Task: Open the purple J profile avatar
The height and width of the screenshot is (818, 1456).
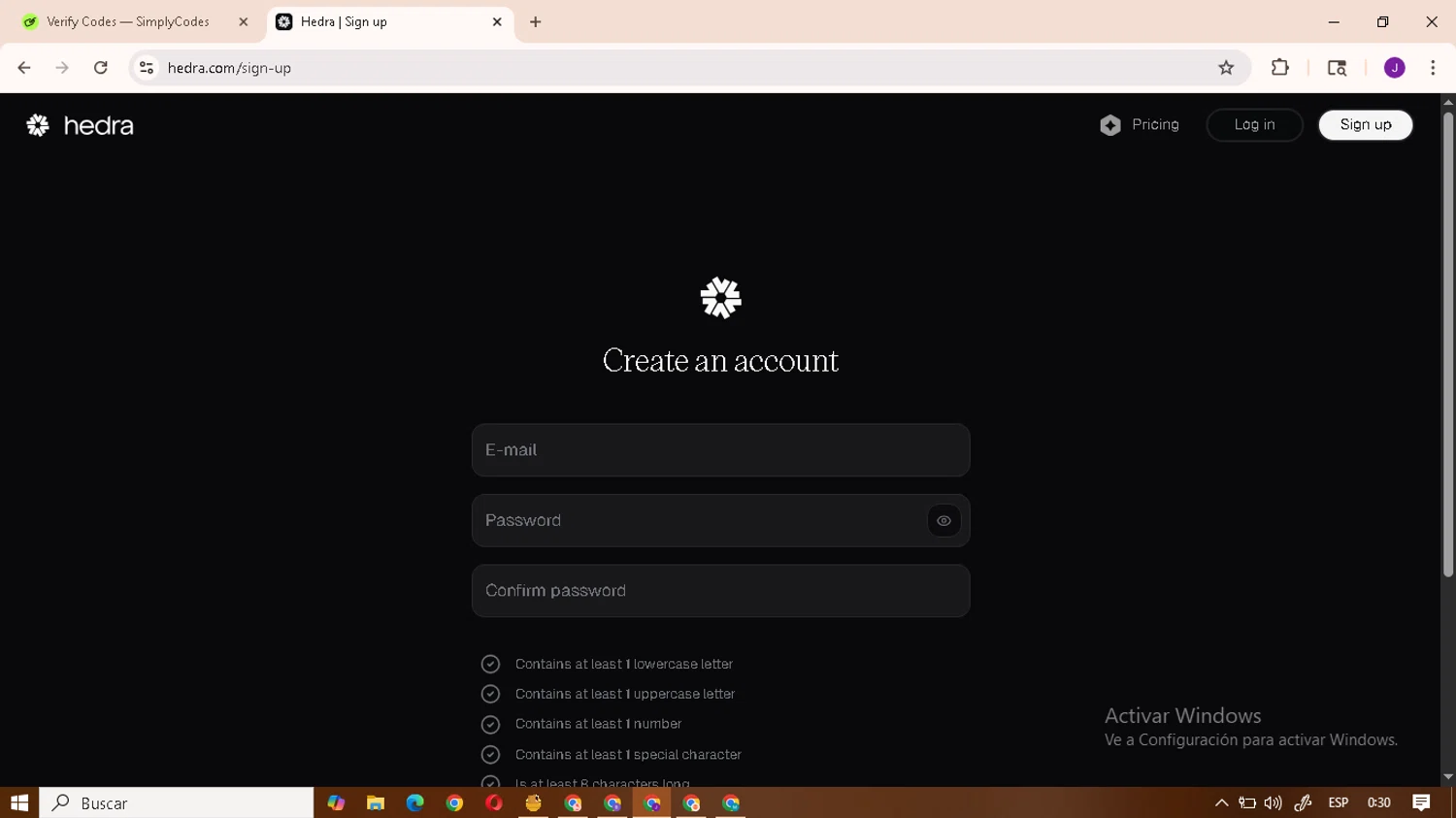Action: click(1395, 68)
